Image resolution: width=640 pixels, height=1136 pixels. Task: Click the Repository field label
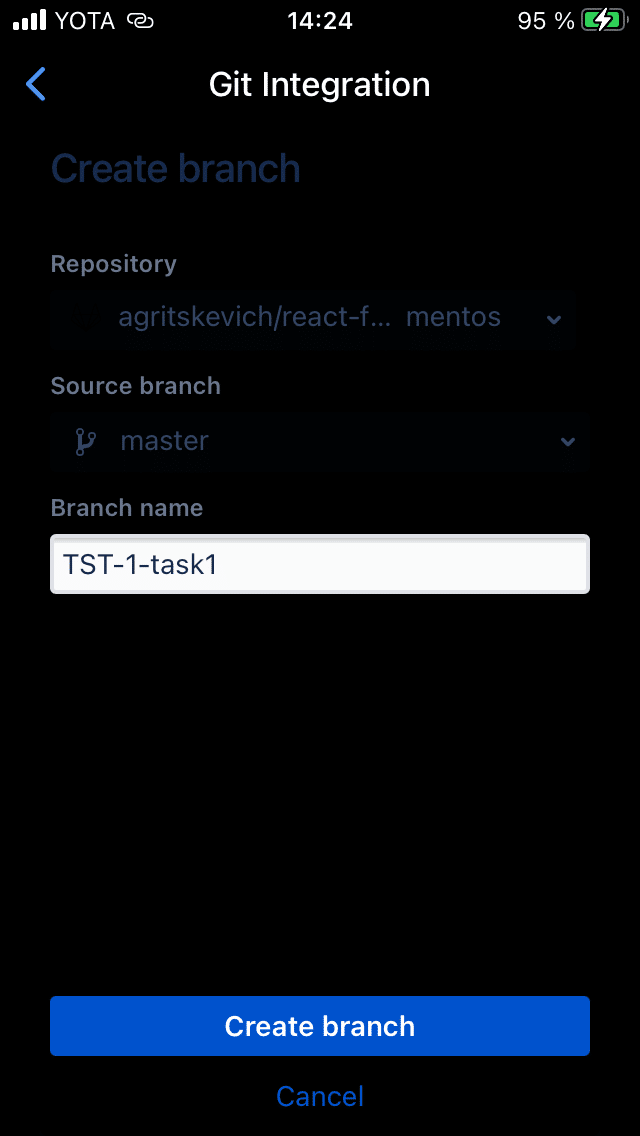[x=114, y=264]
